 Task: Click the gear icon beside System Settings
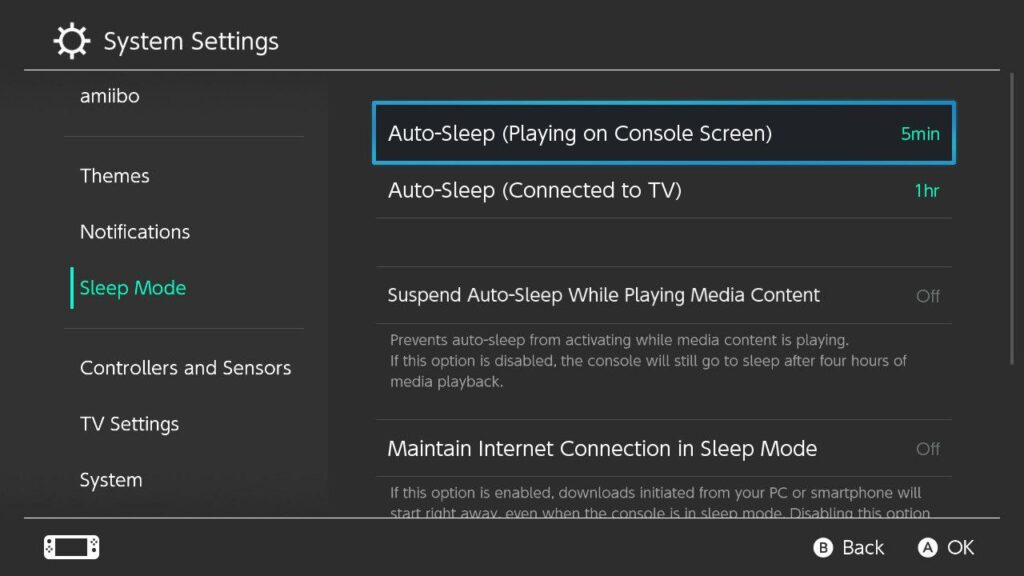pyautogui.click(x=69, y=40)
